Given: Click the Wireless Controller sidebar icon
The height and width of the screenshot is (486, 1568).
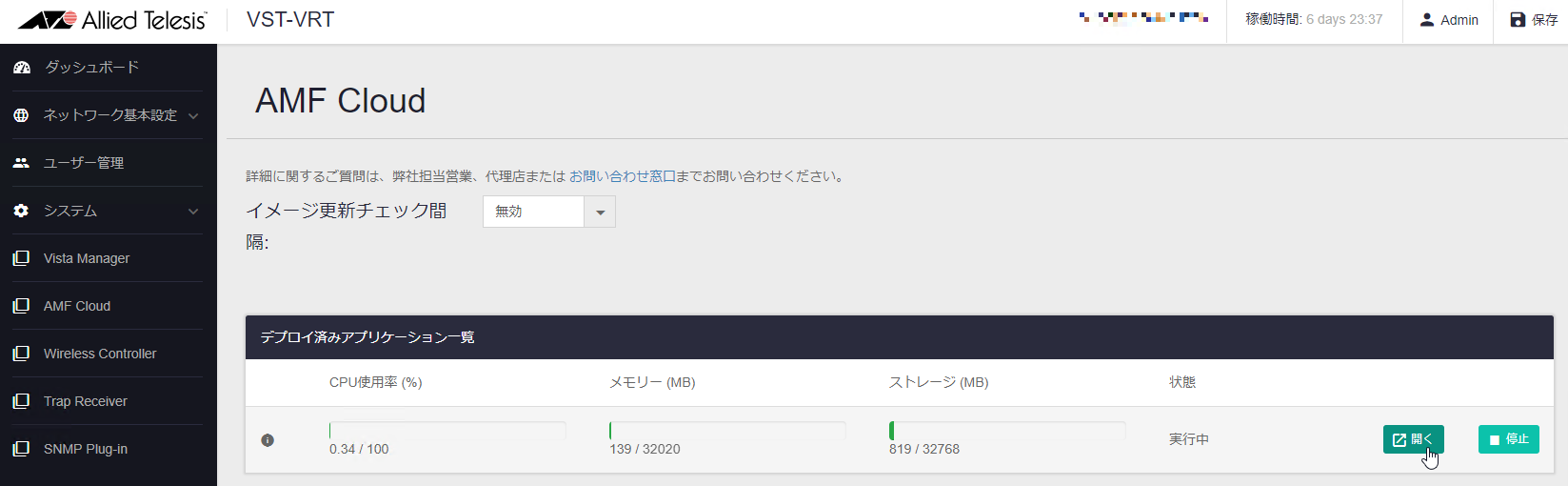Looking at the screenshot, I should [21, 354].
